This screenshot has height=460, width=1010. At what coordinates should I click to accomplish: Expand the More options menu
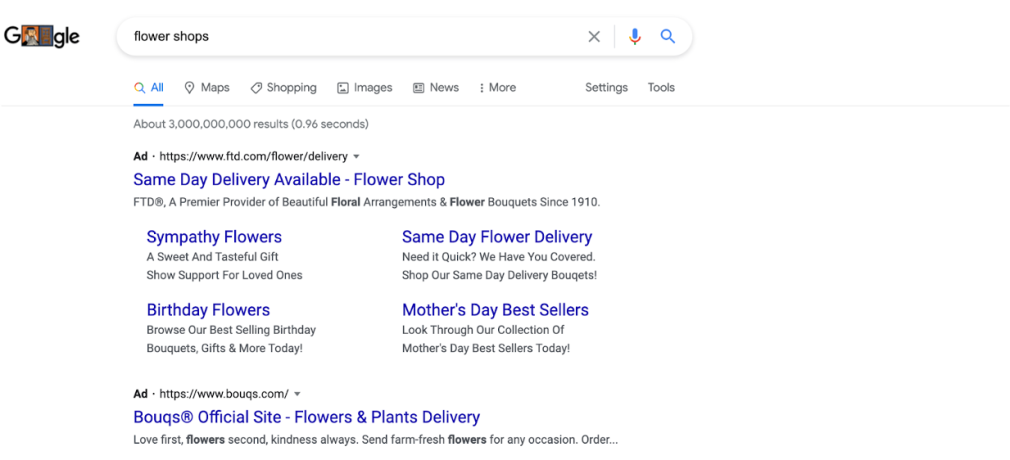(497, 88)
